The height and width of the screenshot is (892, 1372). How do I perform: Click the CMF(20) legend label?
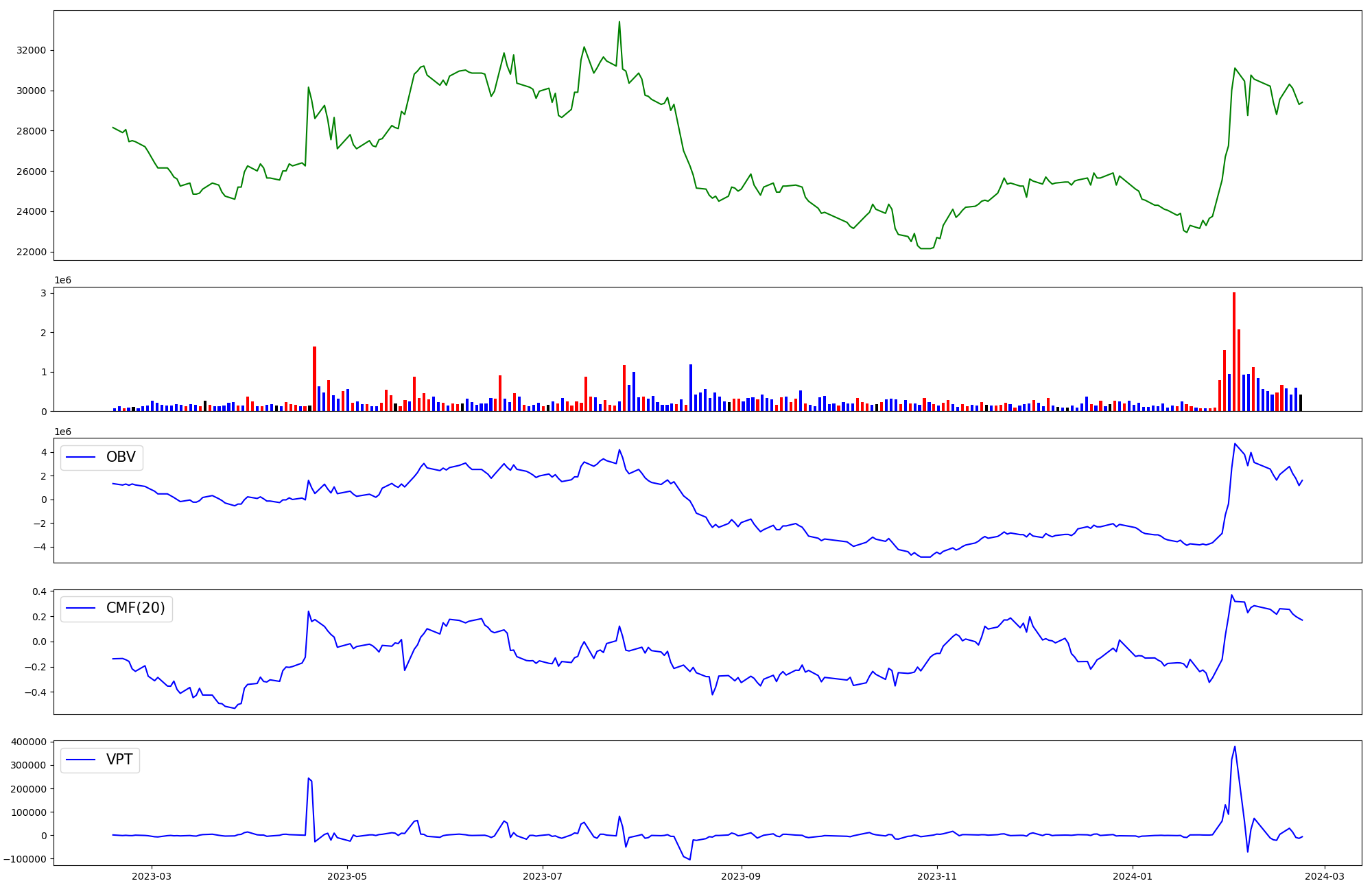point(135,608)
